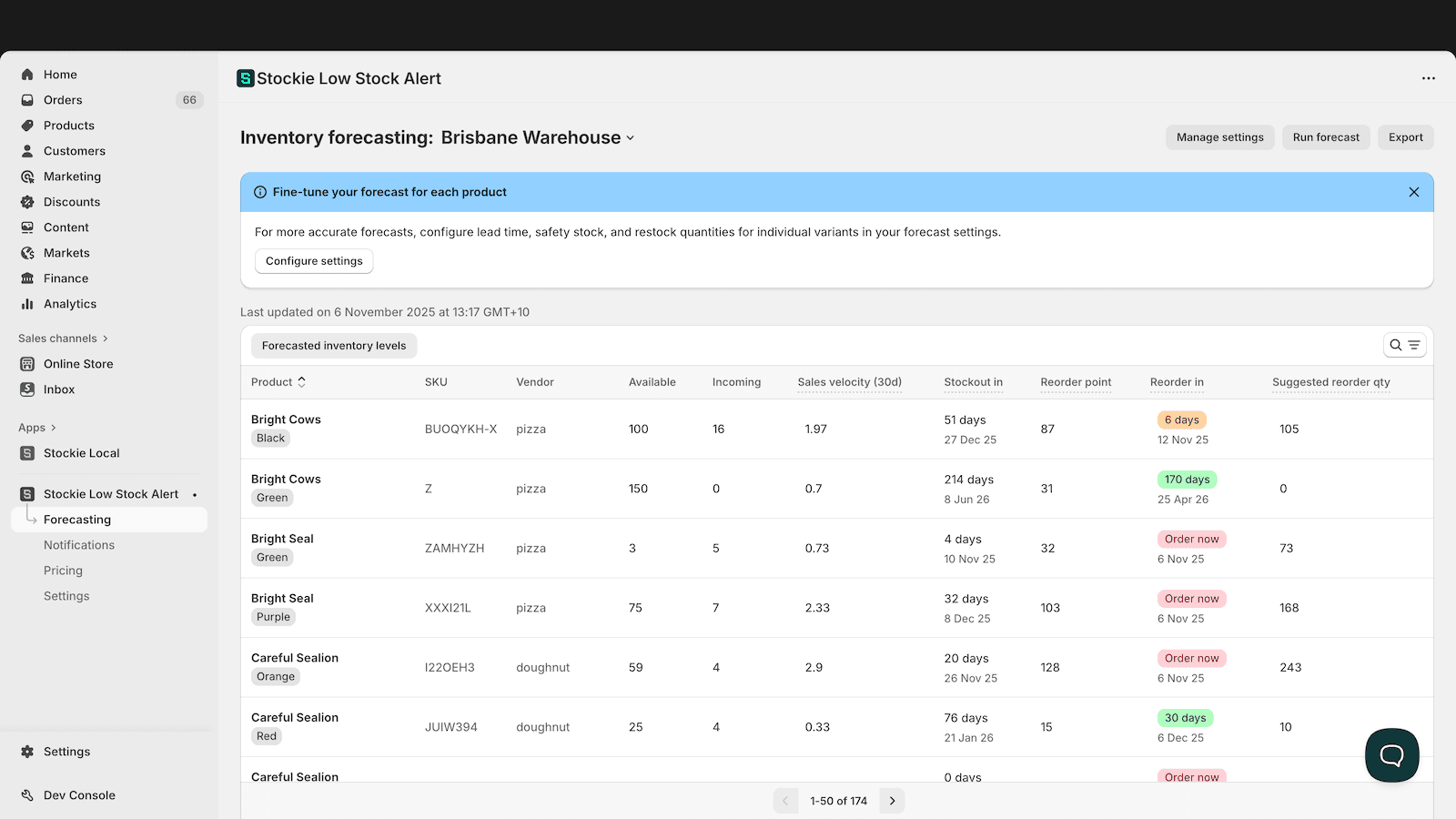Click the Stockie Local app icon
This screenshot has width=1456, height=819.
tap(27, 453)
